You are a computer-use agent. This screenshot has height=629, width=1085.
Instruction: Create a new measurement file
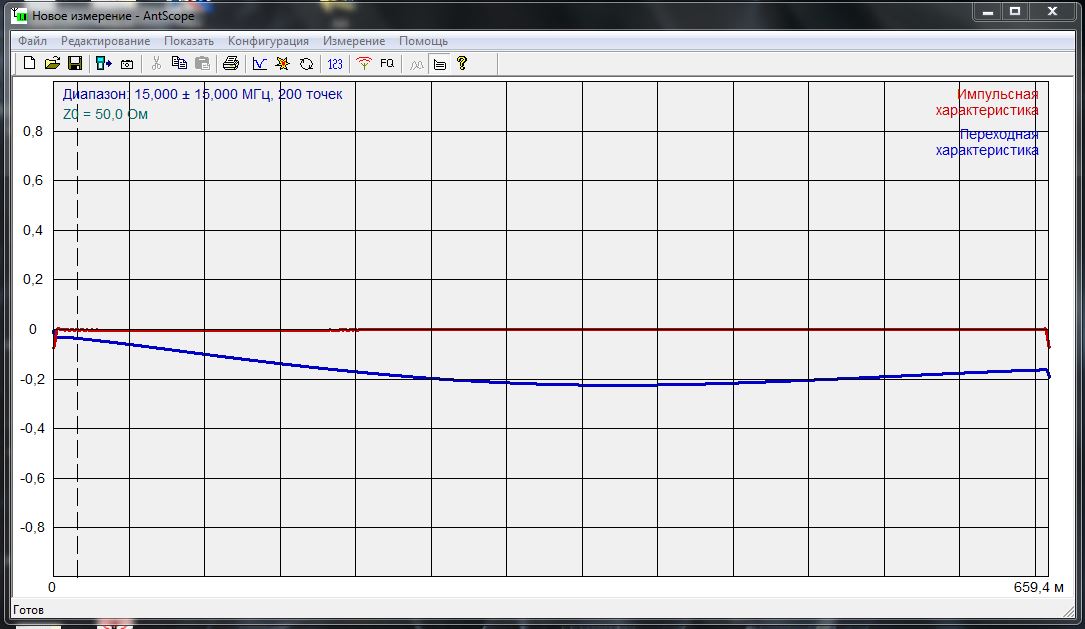tap(30, 63)
